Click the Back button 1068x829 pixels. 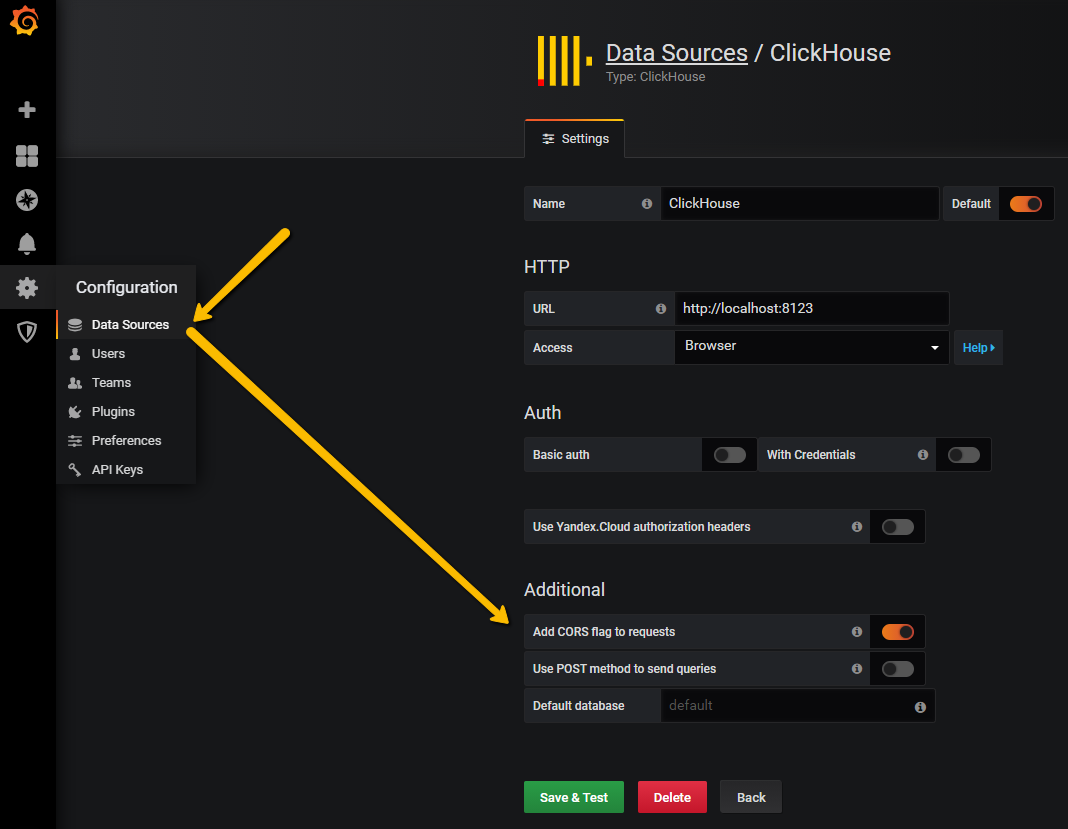[751, 797]
